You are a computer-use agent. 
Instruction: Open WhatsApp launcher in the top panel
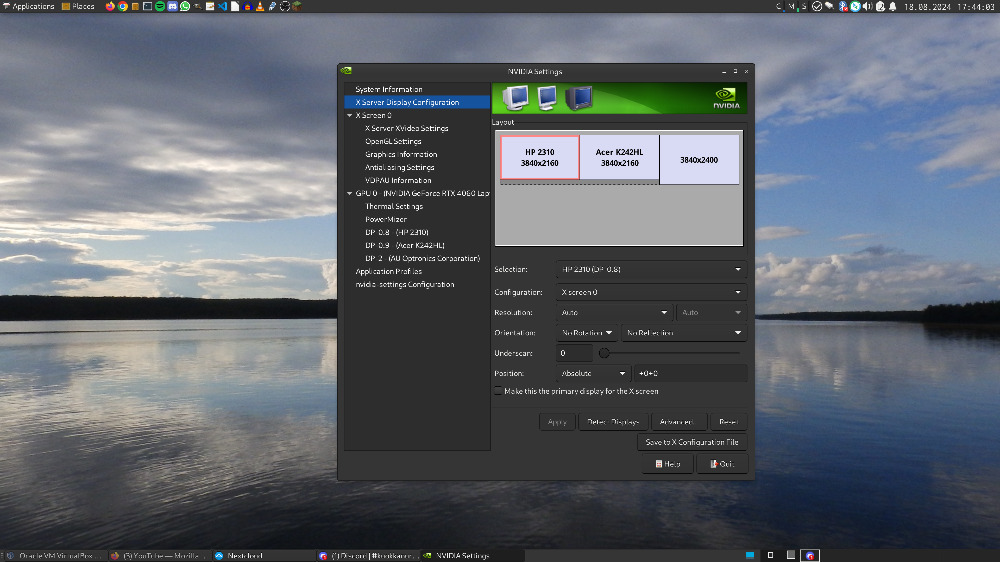tap(185, 6)
